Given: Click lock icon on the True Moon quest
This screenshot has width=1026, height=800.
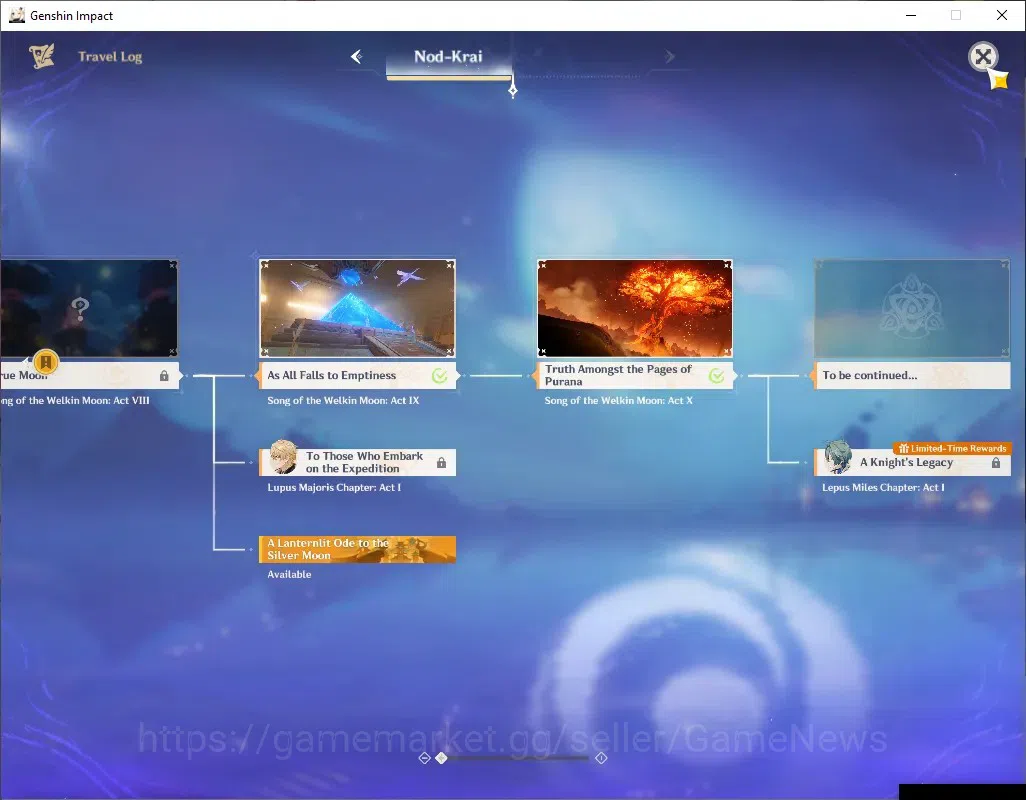Looking at the screenshot, I should [x=164, y=375].
